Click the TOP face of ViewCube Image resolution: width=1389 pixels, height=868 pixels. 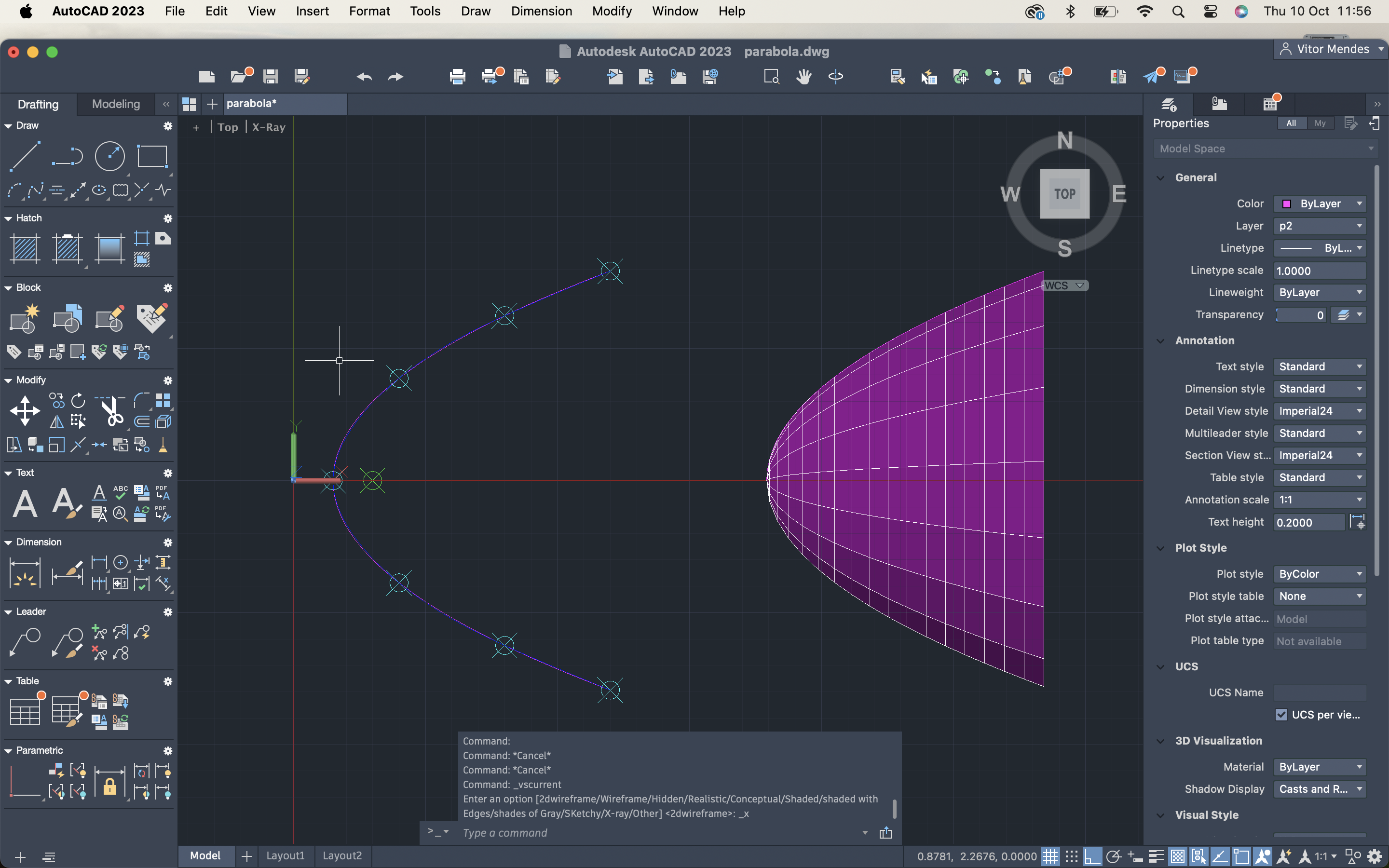tap(1065, 193)
